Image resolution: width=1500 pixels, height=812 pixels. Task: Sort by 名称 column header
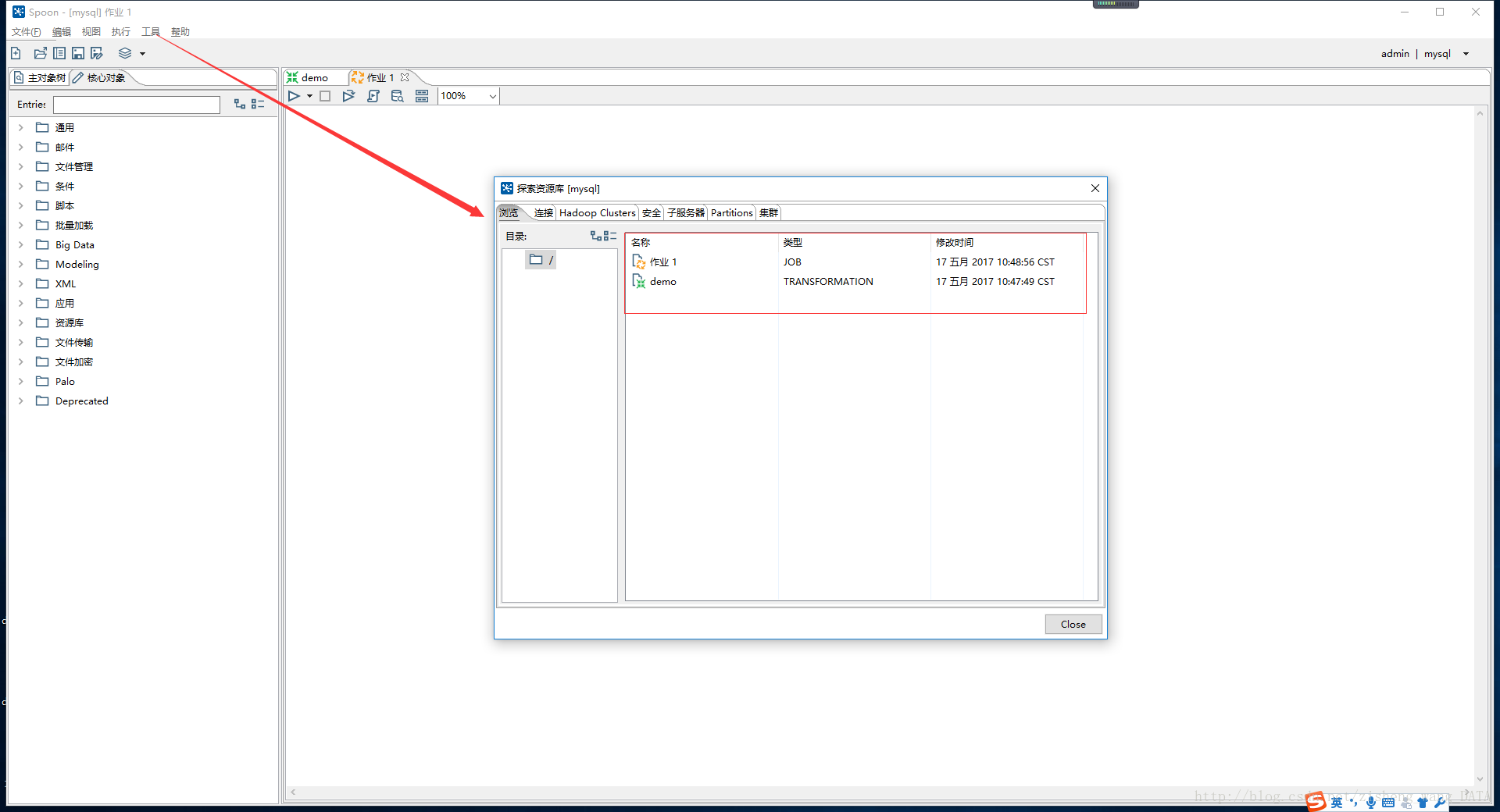(x=702, y=243)
